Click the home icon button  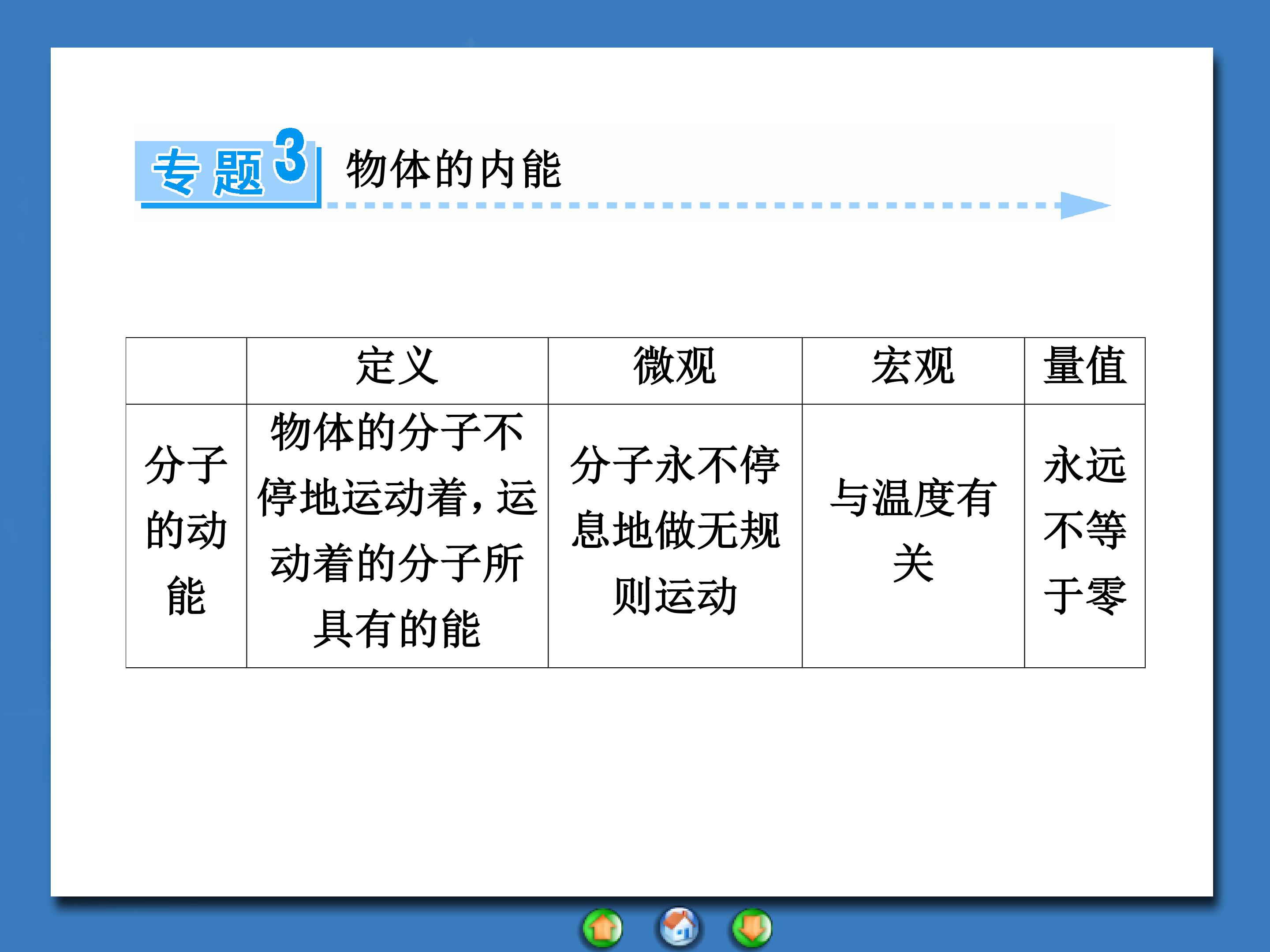[x=678, y=927]
